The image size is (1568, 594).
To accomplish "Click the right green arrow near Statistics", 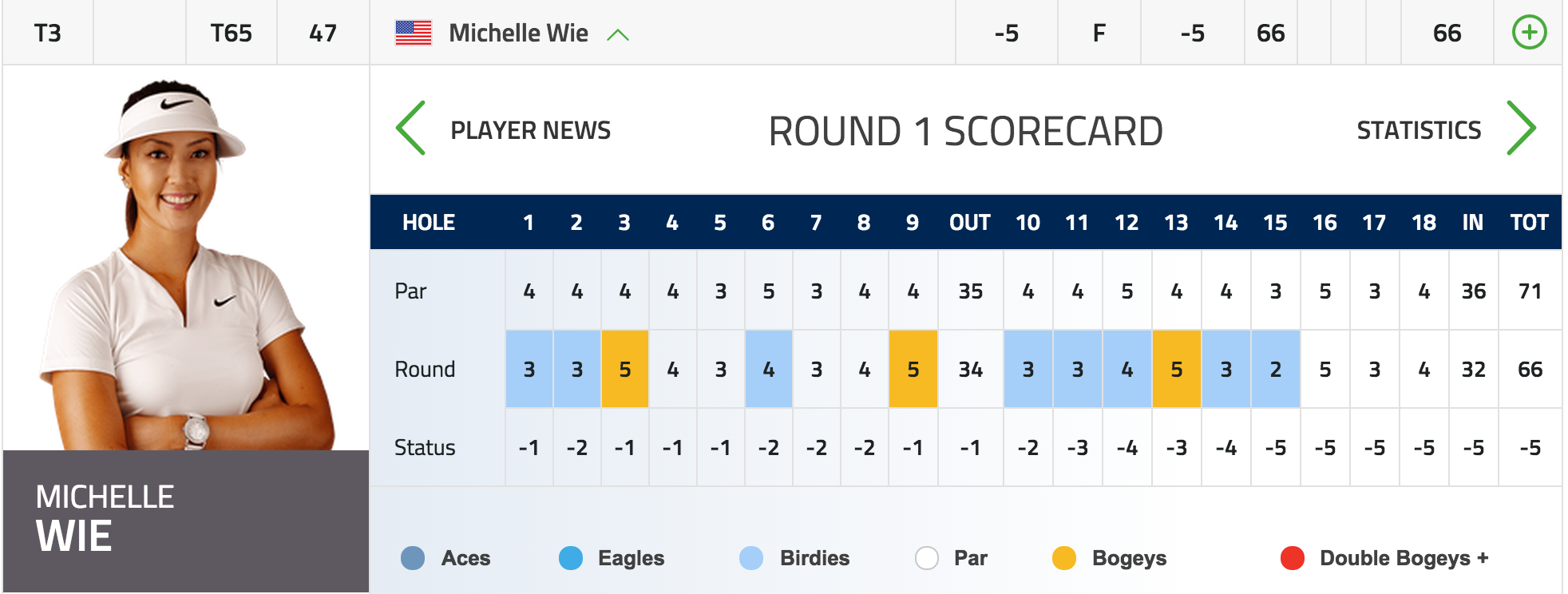I will tap(1521, 128).
